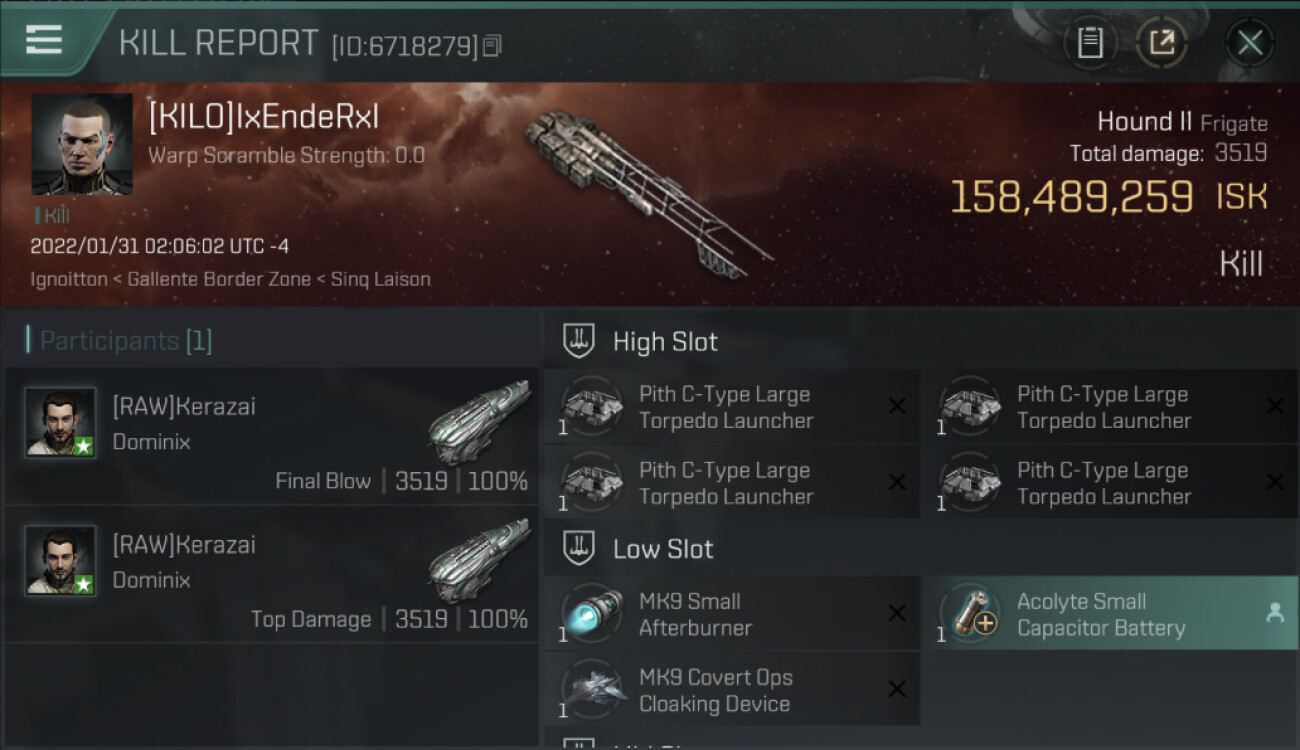This screenshot has width=1300, height=750.
Task: Close the kill report window
Action: click(x=1249, y=43)
